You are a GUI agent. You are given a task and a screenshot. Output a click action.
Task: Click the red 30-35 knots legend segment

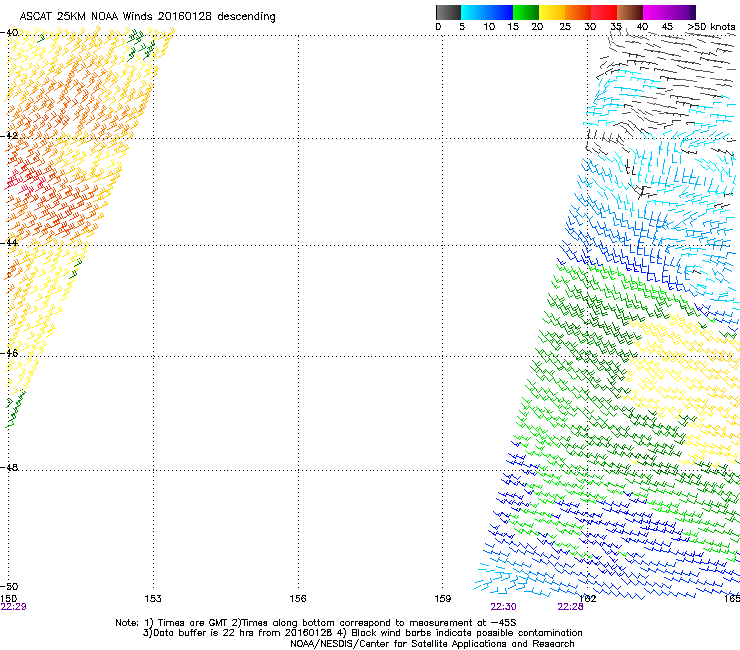[x=604, y=12]
